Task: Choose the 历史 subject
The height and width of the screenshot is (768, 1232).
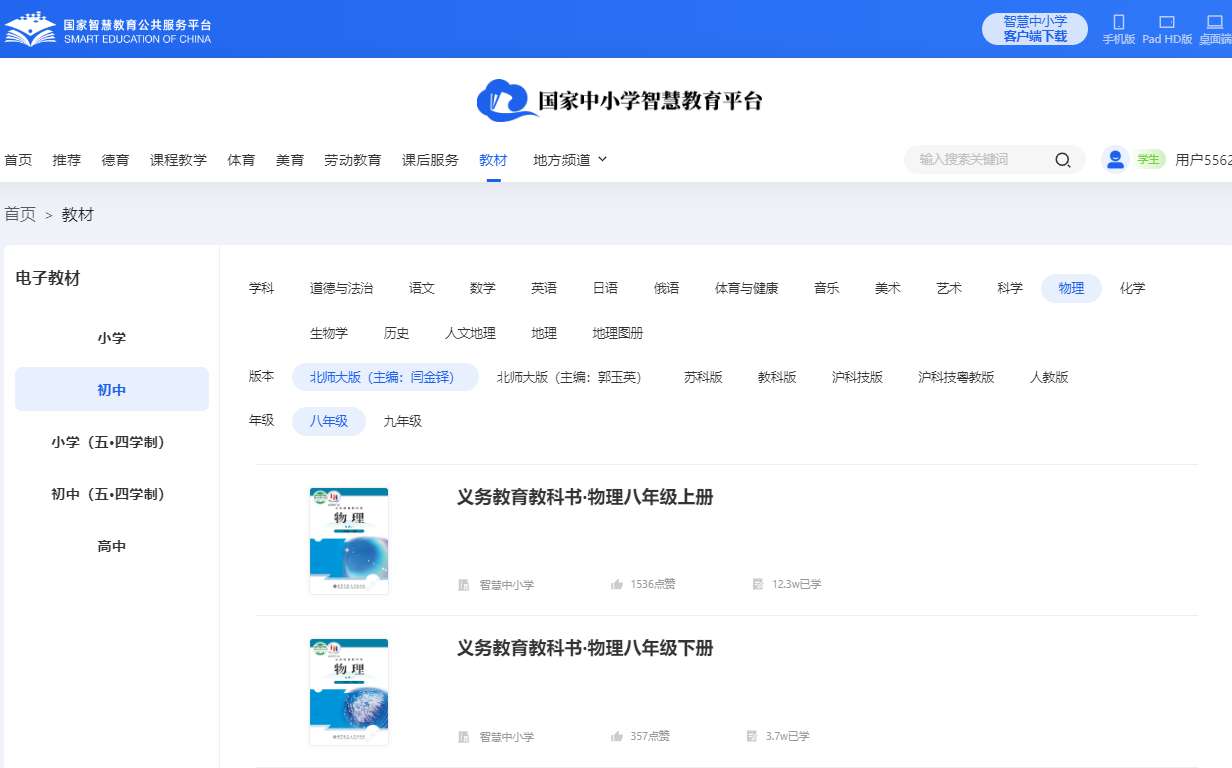Action: point(397,333)
